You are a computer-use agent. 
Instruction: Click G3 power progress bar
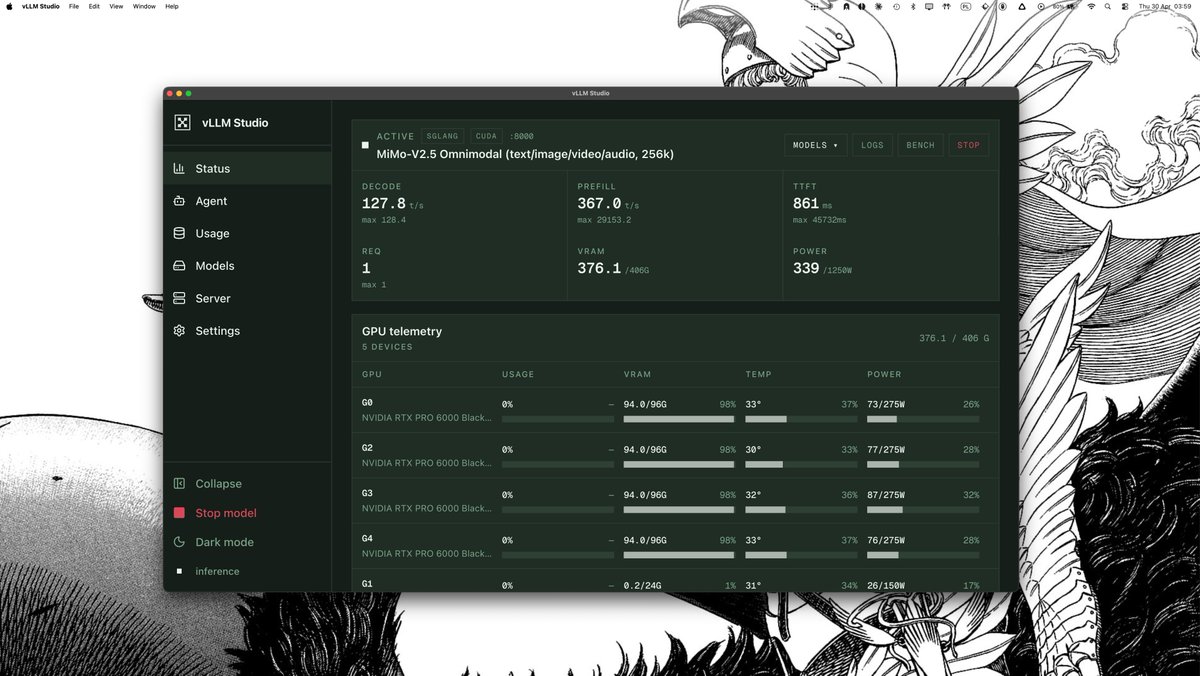pyautogui.click(x=923, y=509)
